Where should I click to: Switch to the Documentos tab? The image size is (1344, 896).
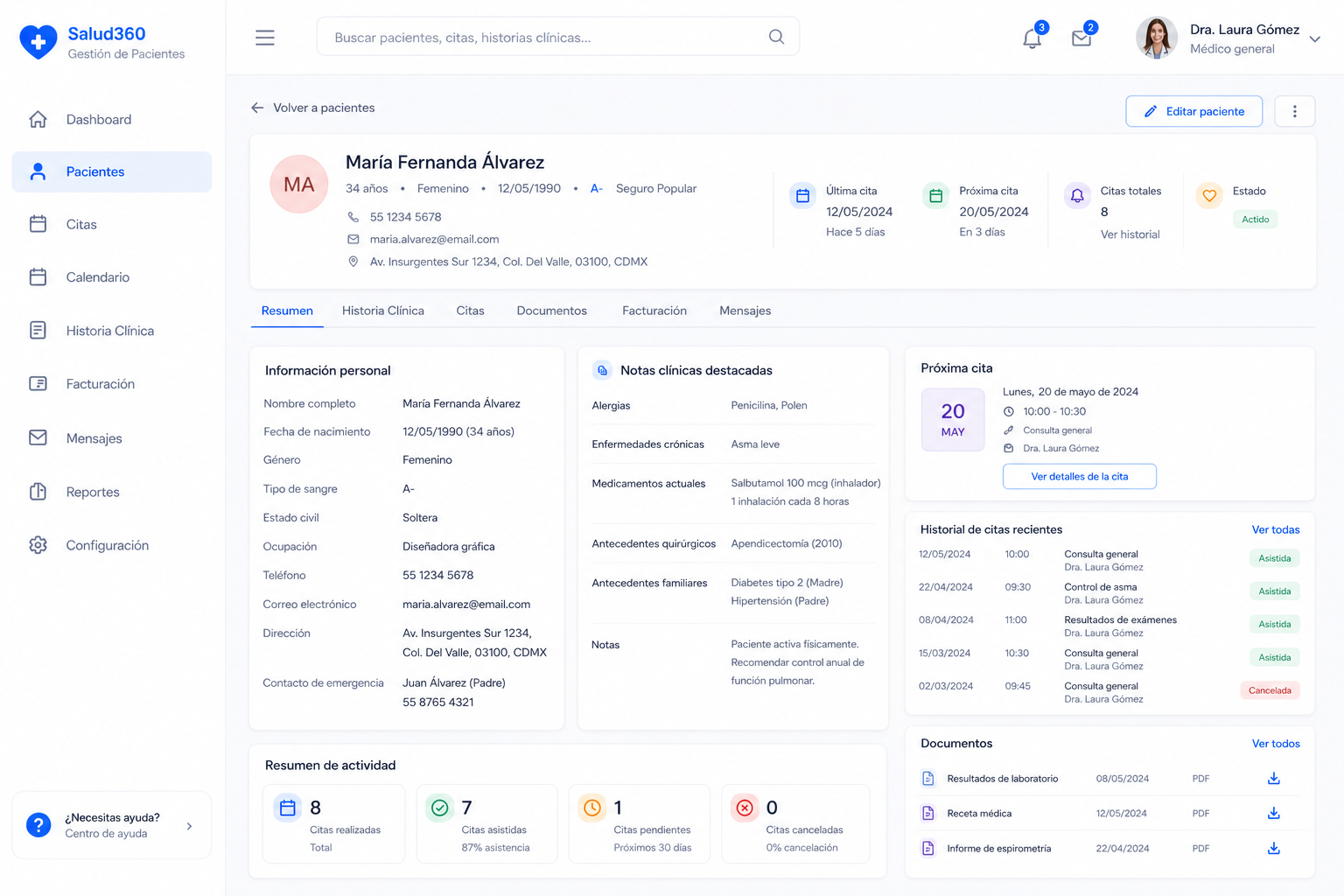pos(552,311)
